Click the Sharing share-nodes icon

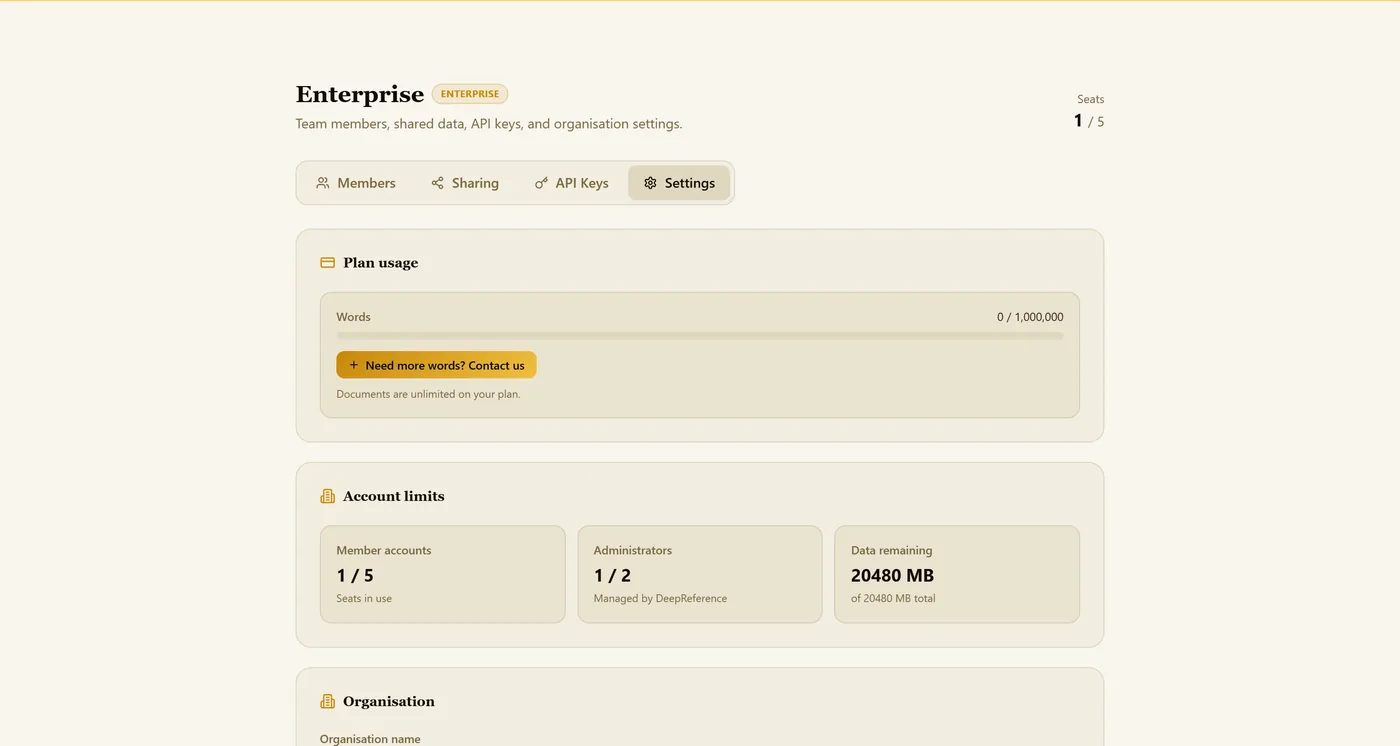[x=437, y=183]
